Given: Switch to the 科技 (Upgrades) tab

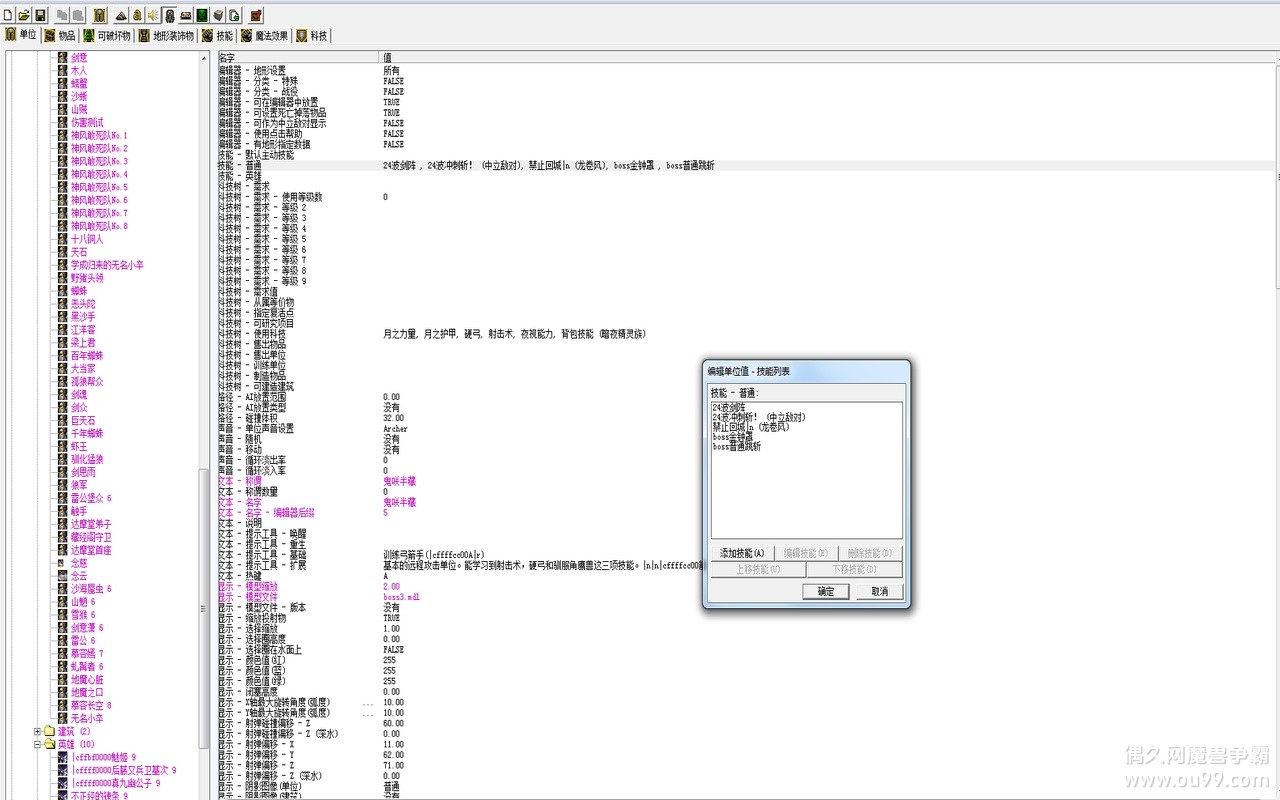Looking at the screenshot, I should click(x=312, y=35).
